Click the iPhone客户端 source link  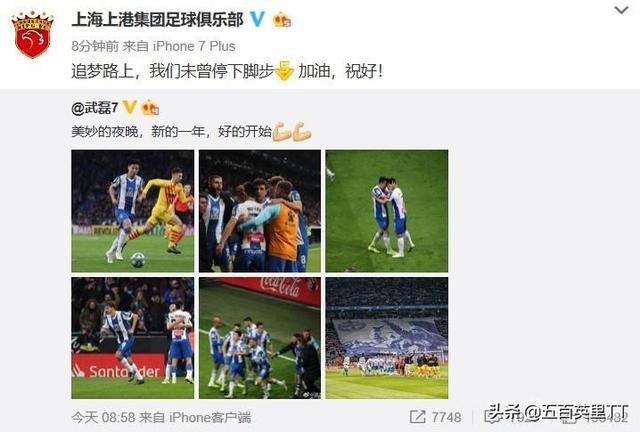click(x=210, y=417)
